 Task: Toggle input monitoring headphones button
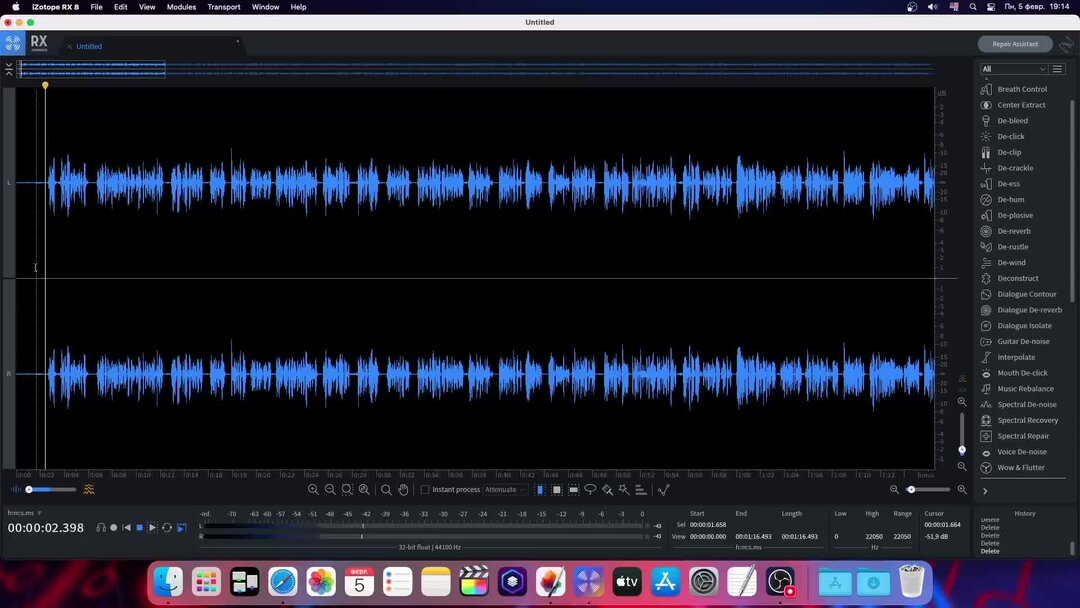pyautogui.click(x=101, y=527)
